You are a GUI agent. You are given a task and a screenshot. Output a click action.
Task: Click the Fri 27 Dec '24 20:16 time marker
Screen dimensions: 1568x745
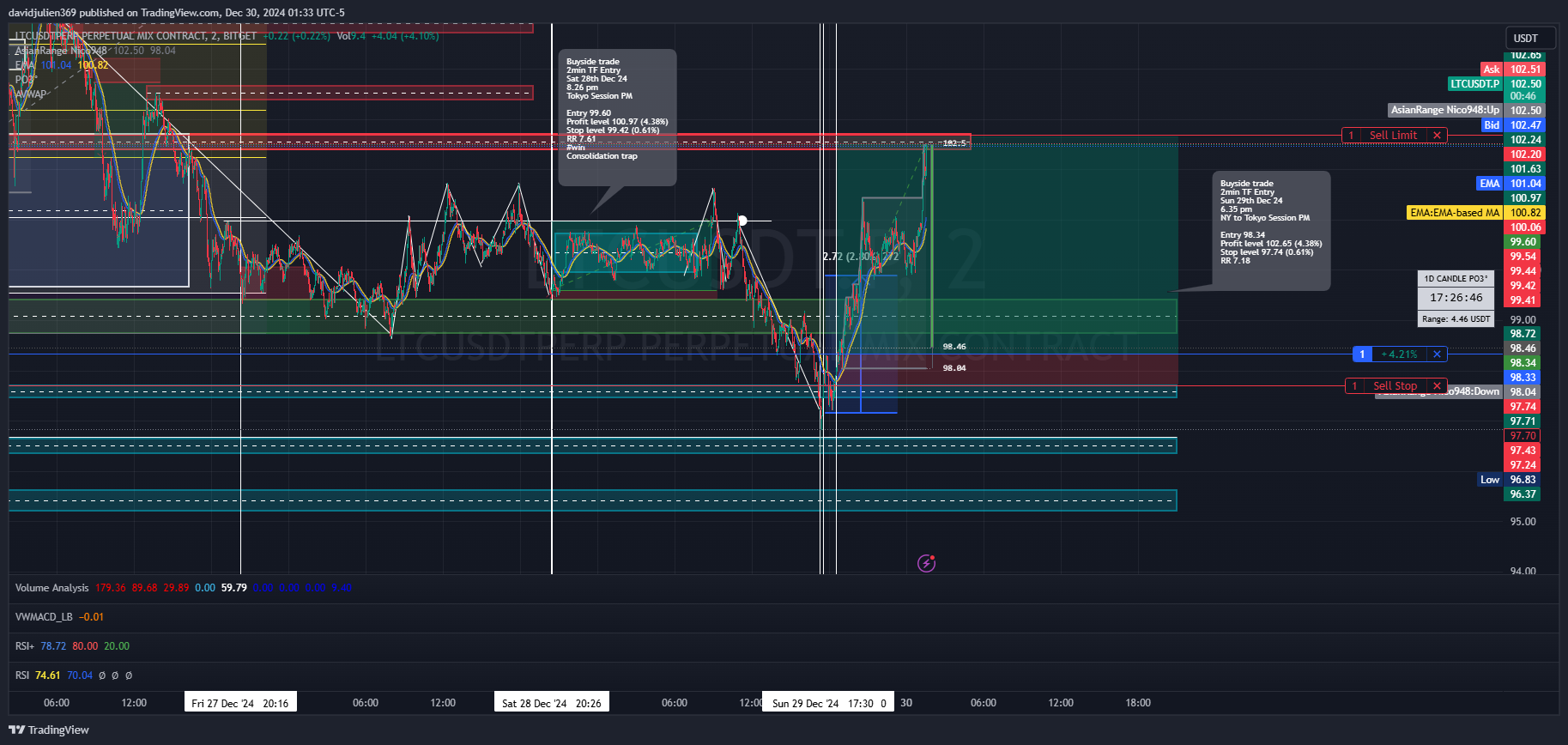240,703
